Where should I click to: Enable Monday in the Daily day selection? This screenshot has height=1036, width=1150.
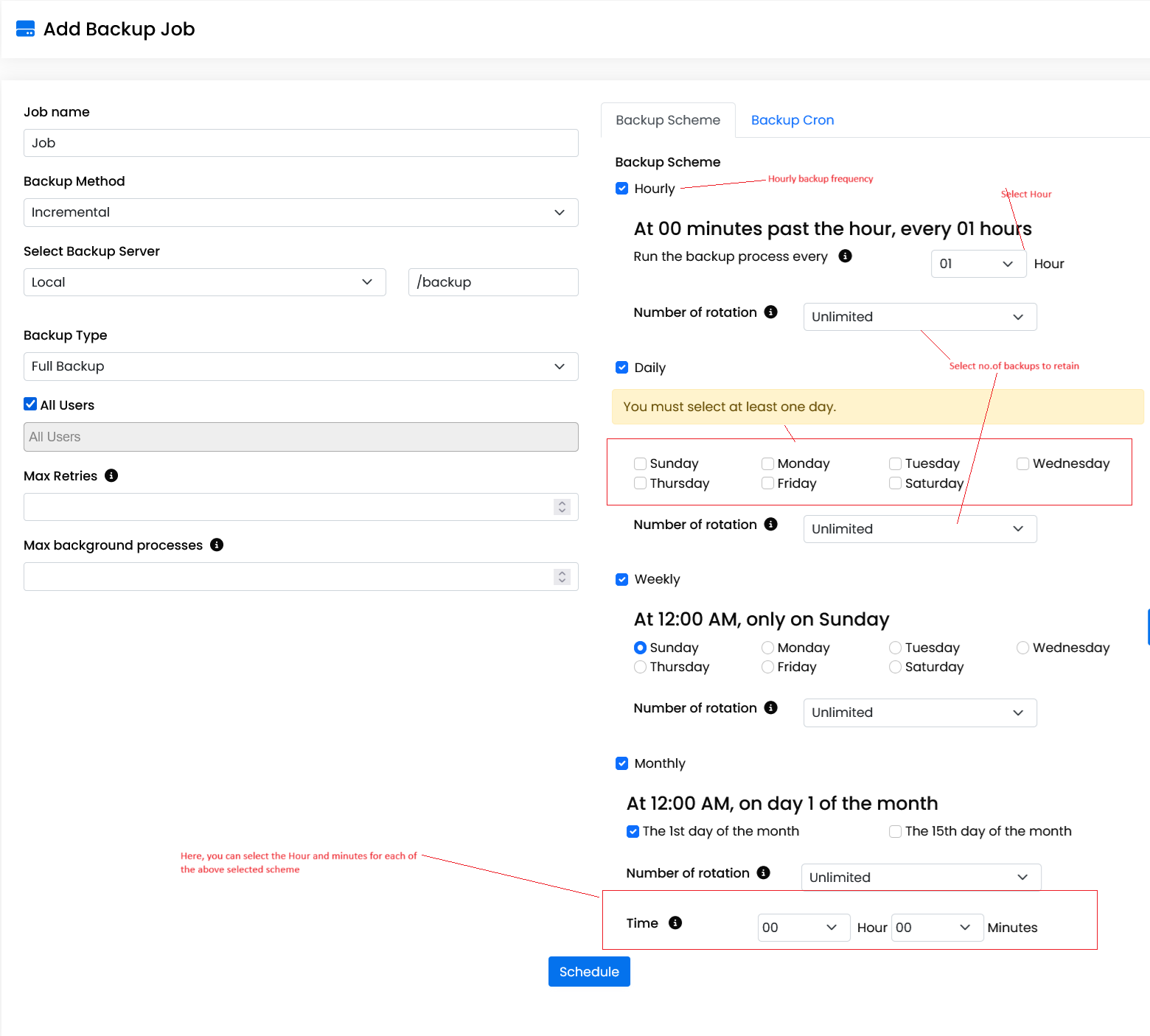(x=767, y=463)
